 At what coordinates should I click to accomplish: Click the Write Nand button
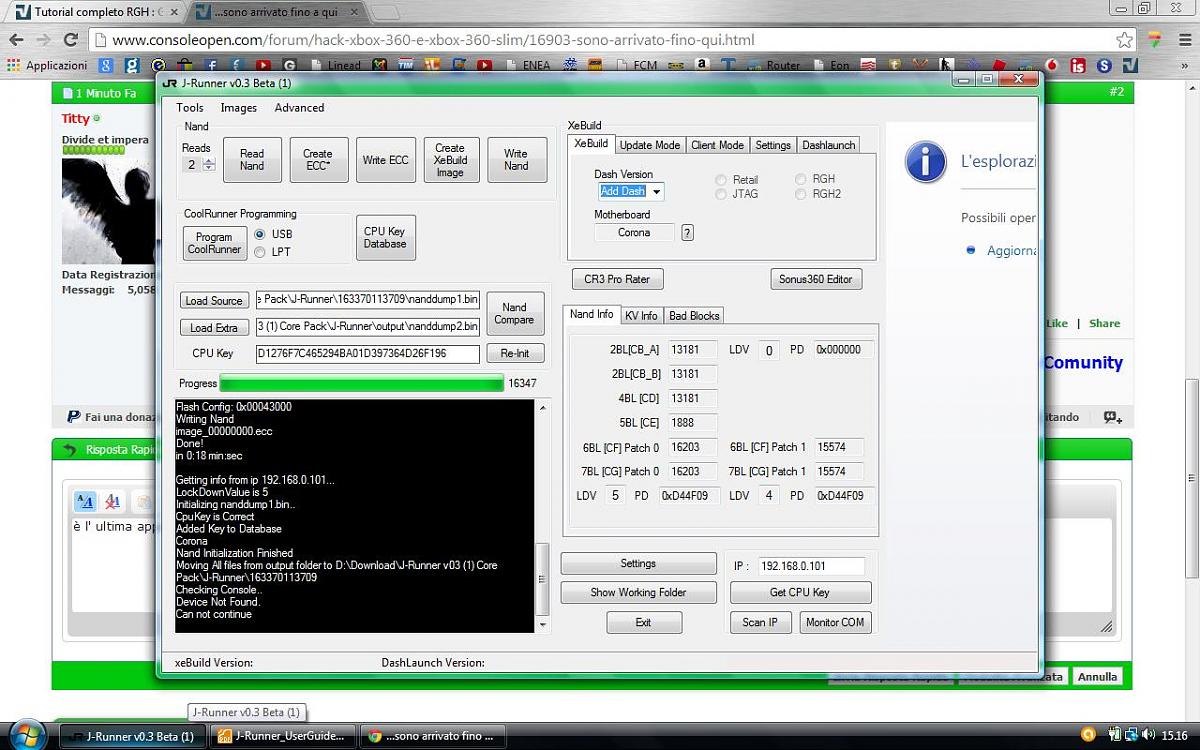click(x=516, y=160)
